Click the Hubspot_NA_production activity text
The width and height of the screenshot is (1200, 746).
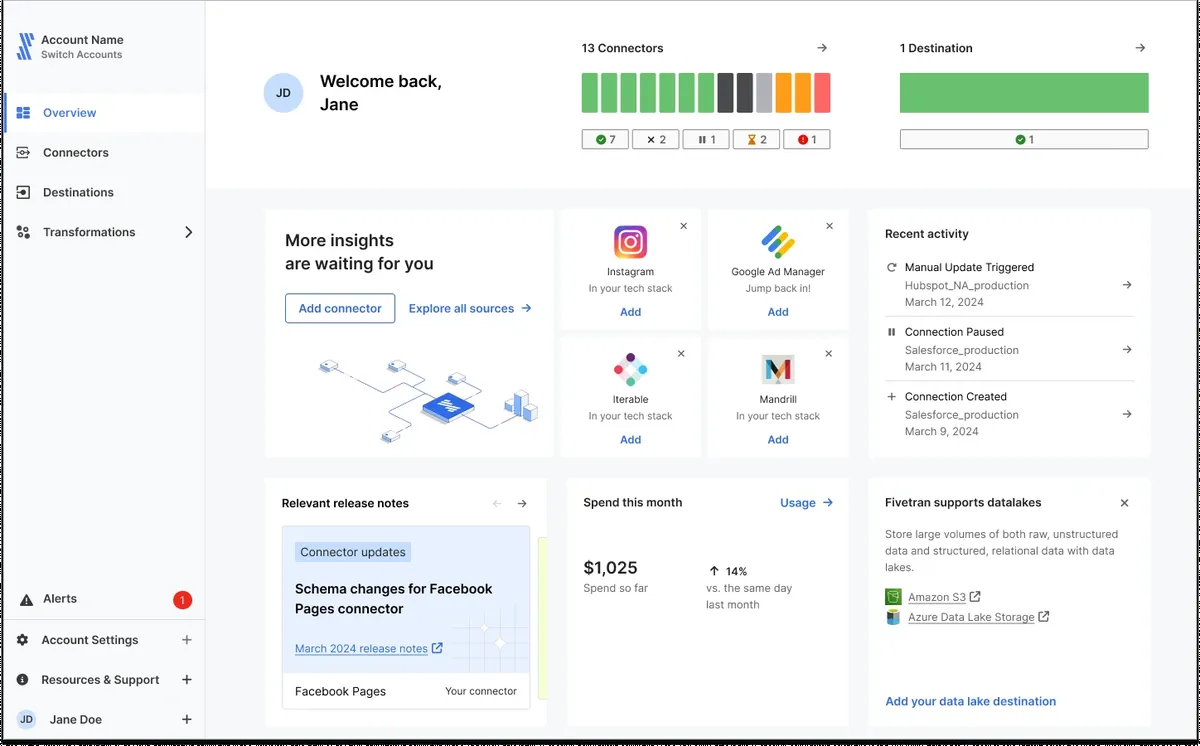967,286
